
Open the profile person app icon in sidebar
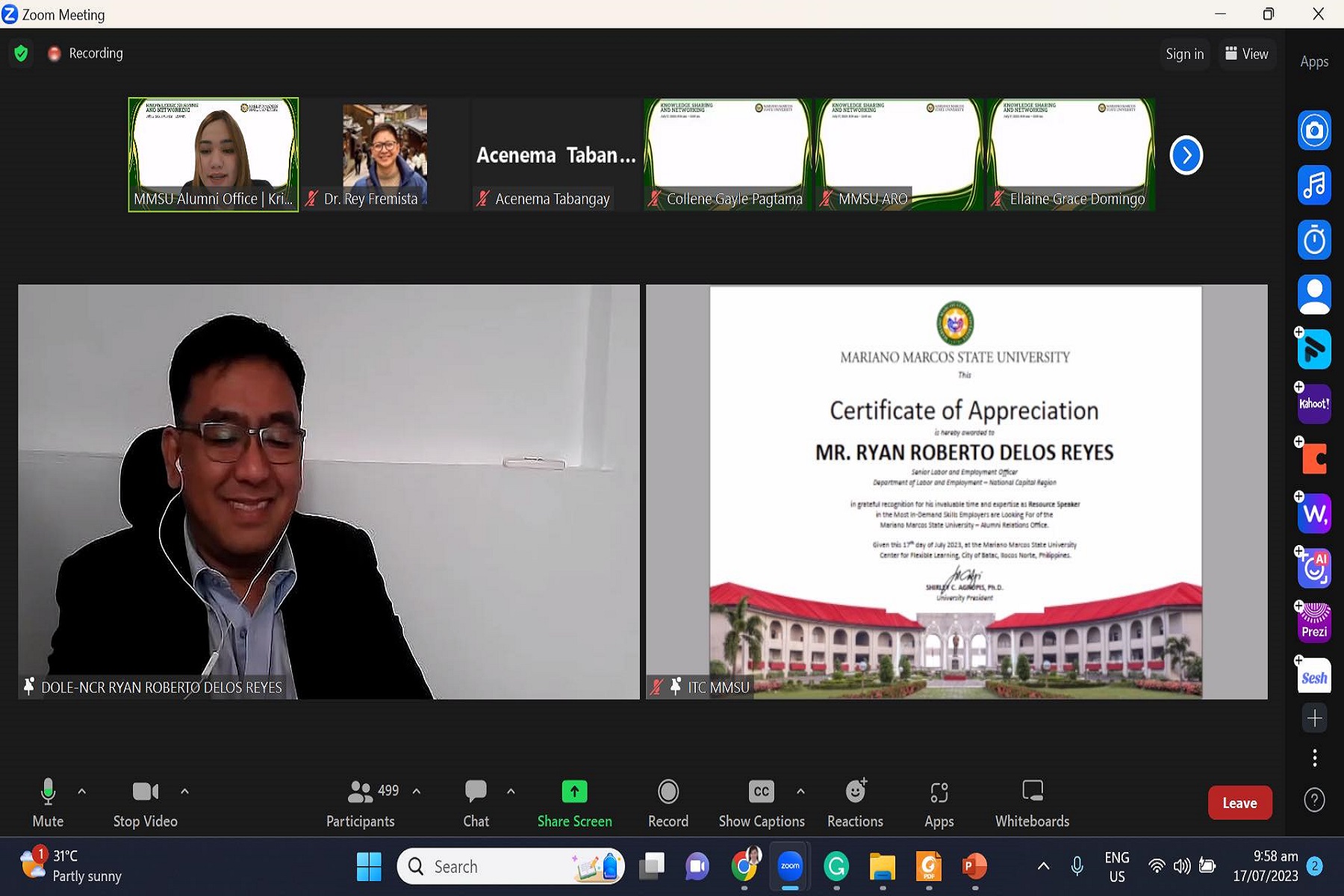point(1314,294)
